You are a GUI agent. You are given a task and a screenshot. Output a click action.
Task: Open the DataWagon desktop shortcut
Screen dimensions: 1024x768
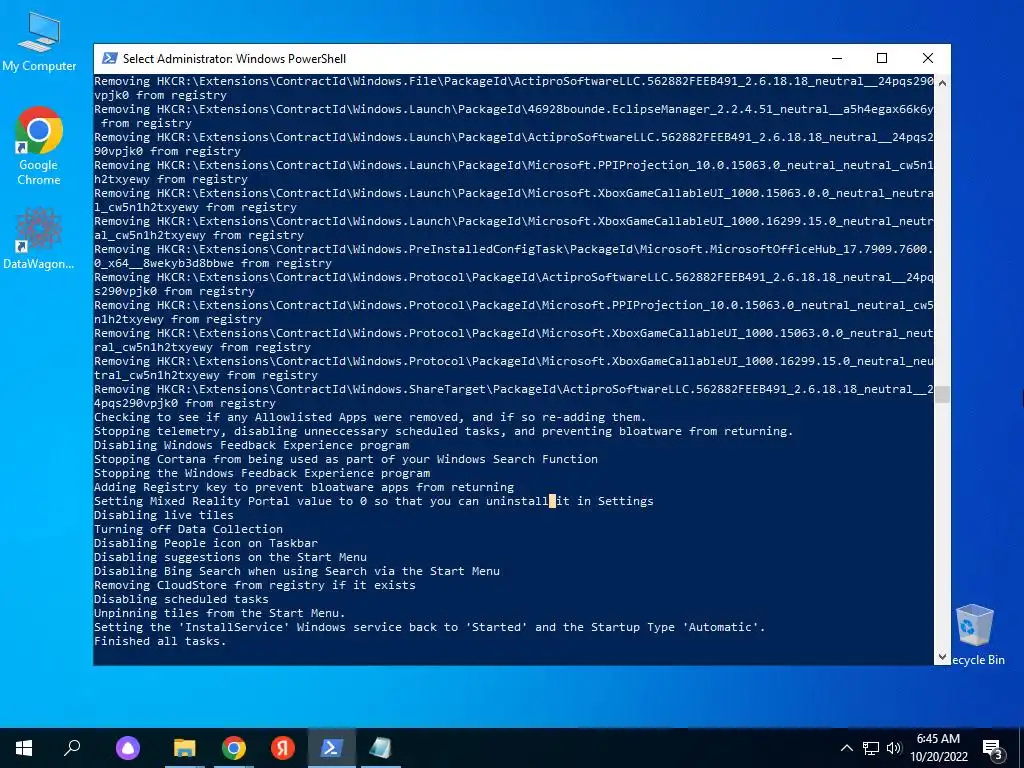(39, 238)
